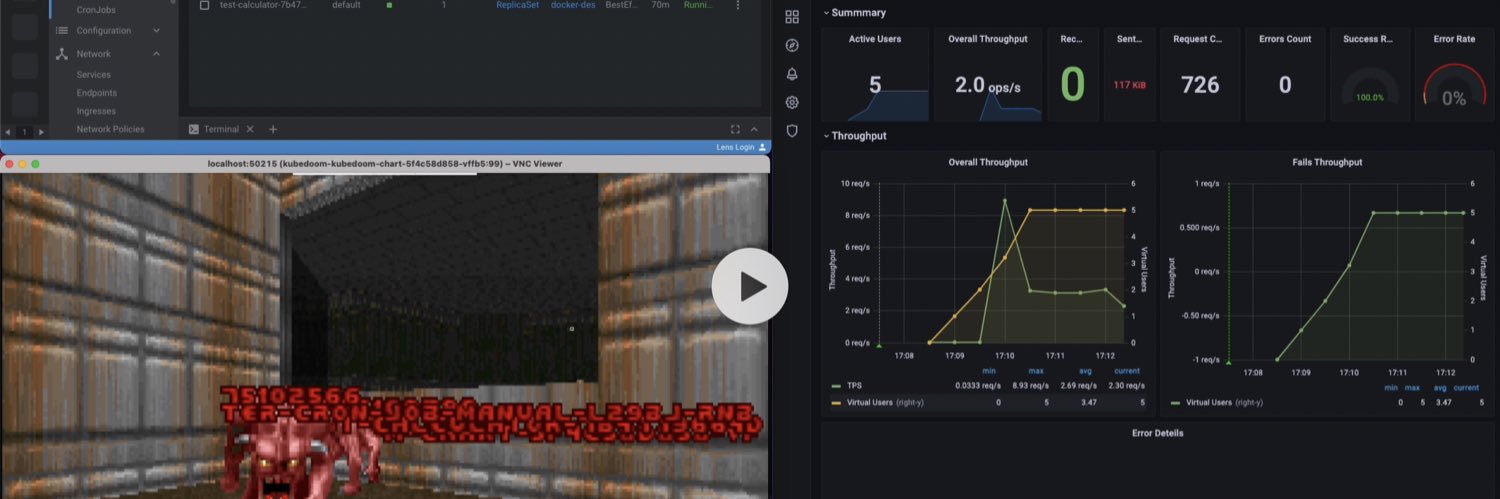Sort Overall Throughput legend by max column

tap(1036, 371)
